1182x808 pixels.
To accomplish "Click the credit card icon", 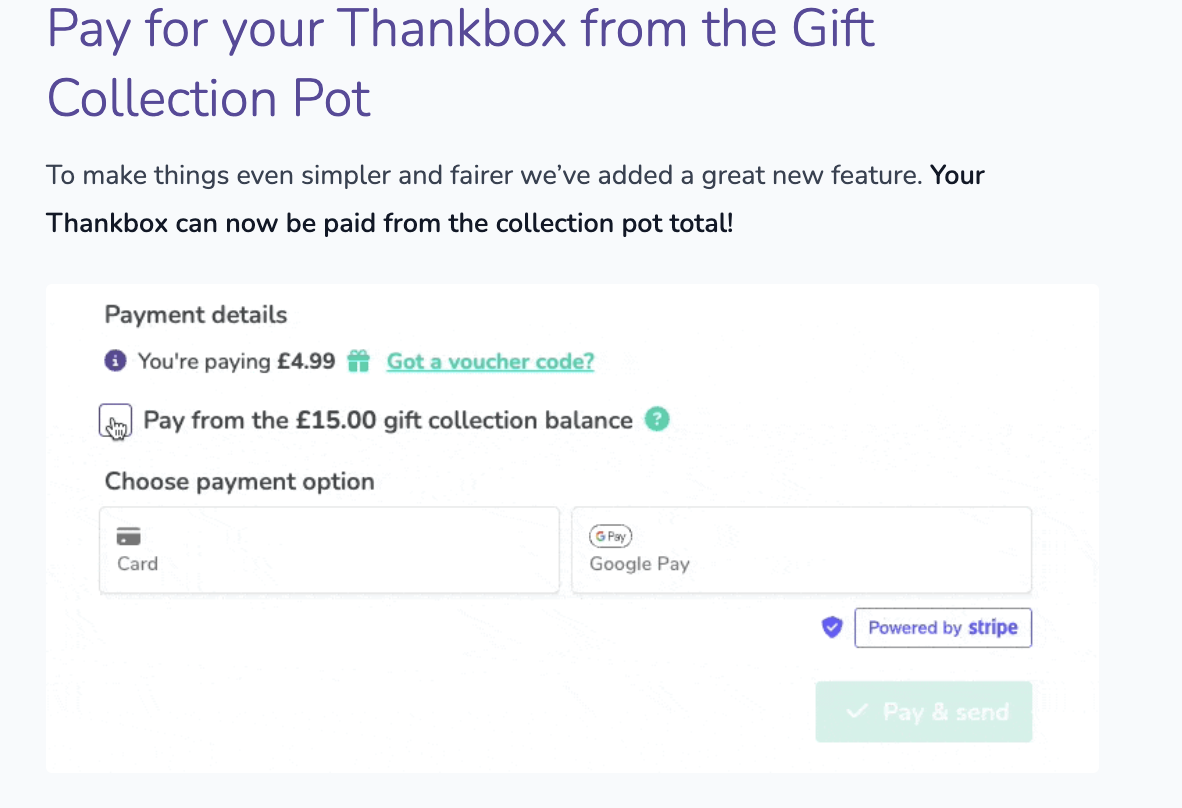I will 129,537.
